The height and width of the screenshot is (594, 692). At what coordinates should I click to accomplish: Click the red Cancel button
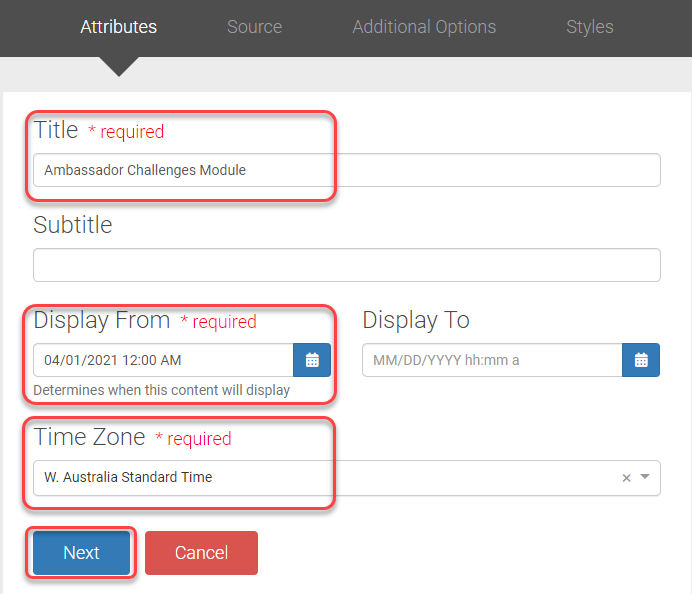[201, 553]
